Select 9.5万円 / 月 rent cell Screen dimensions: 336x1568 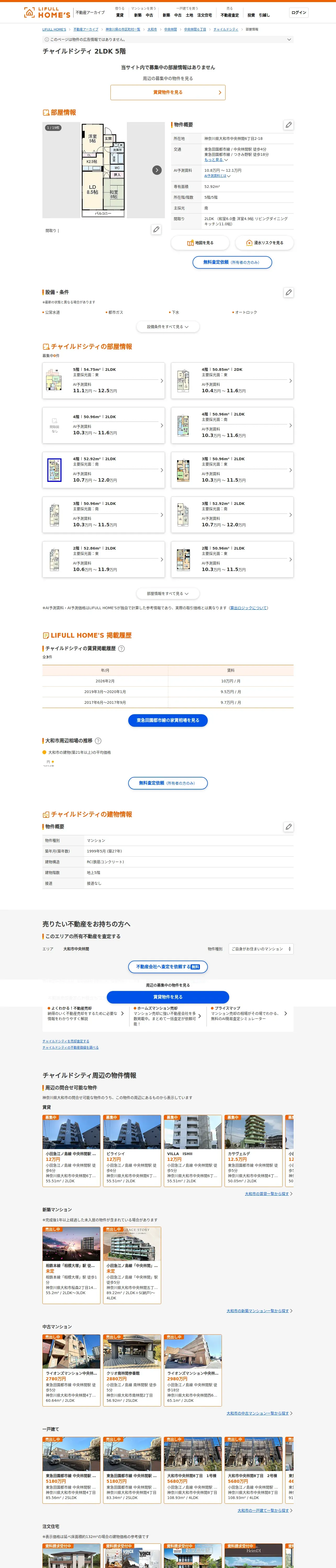point(231,691)
